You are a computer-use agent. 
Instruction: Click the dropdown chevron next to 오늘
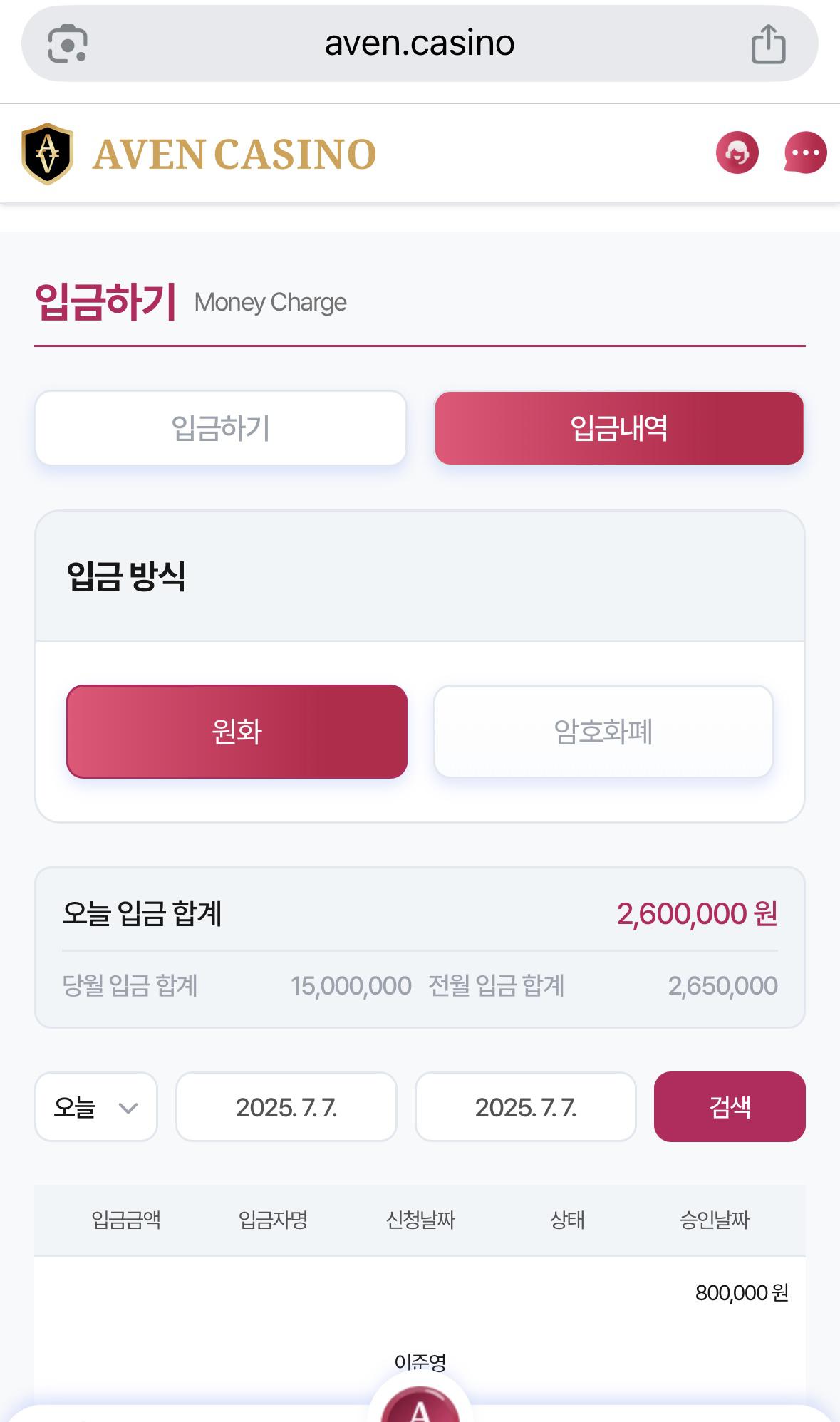tap(128, 1108)
